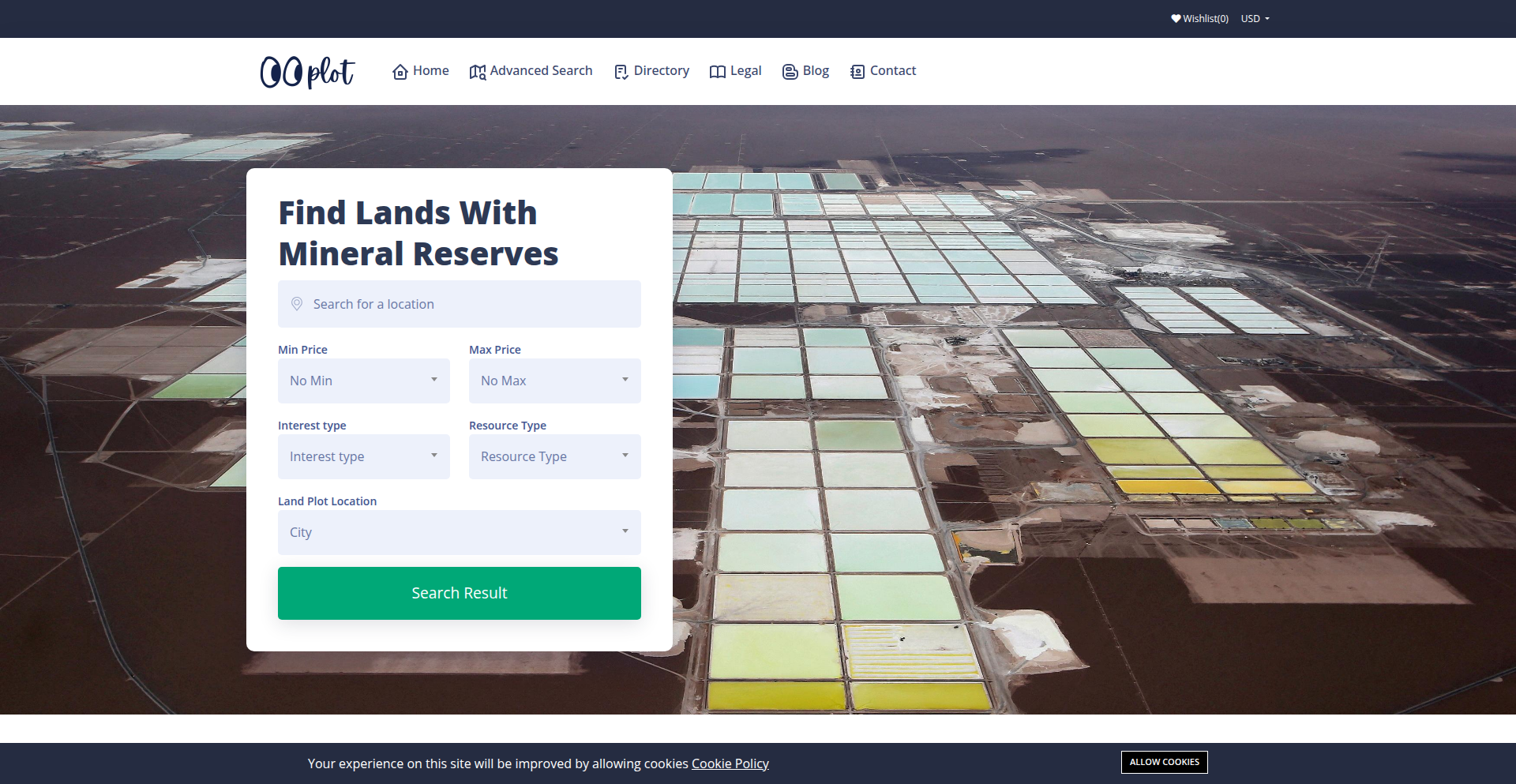Viewport: 1516px width, 784px height.
Task: Open the Cookie Policy link
Action: click(730, 763)
